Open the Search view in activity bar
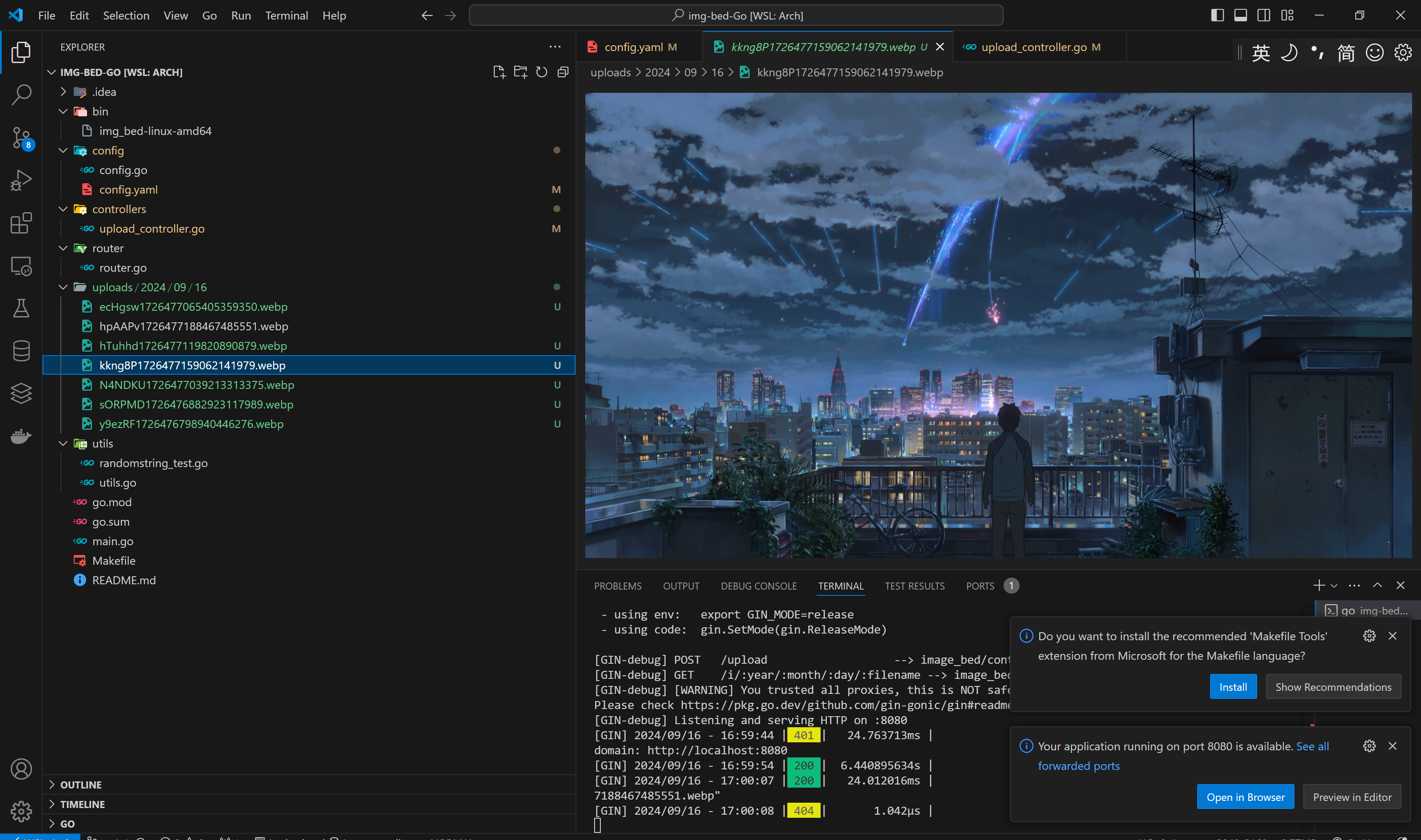The width and height of the screenshot is (1421, 840). click(21, 95)
